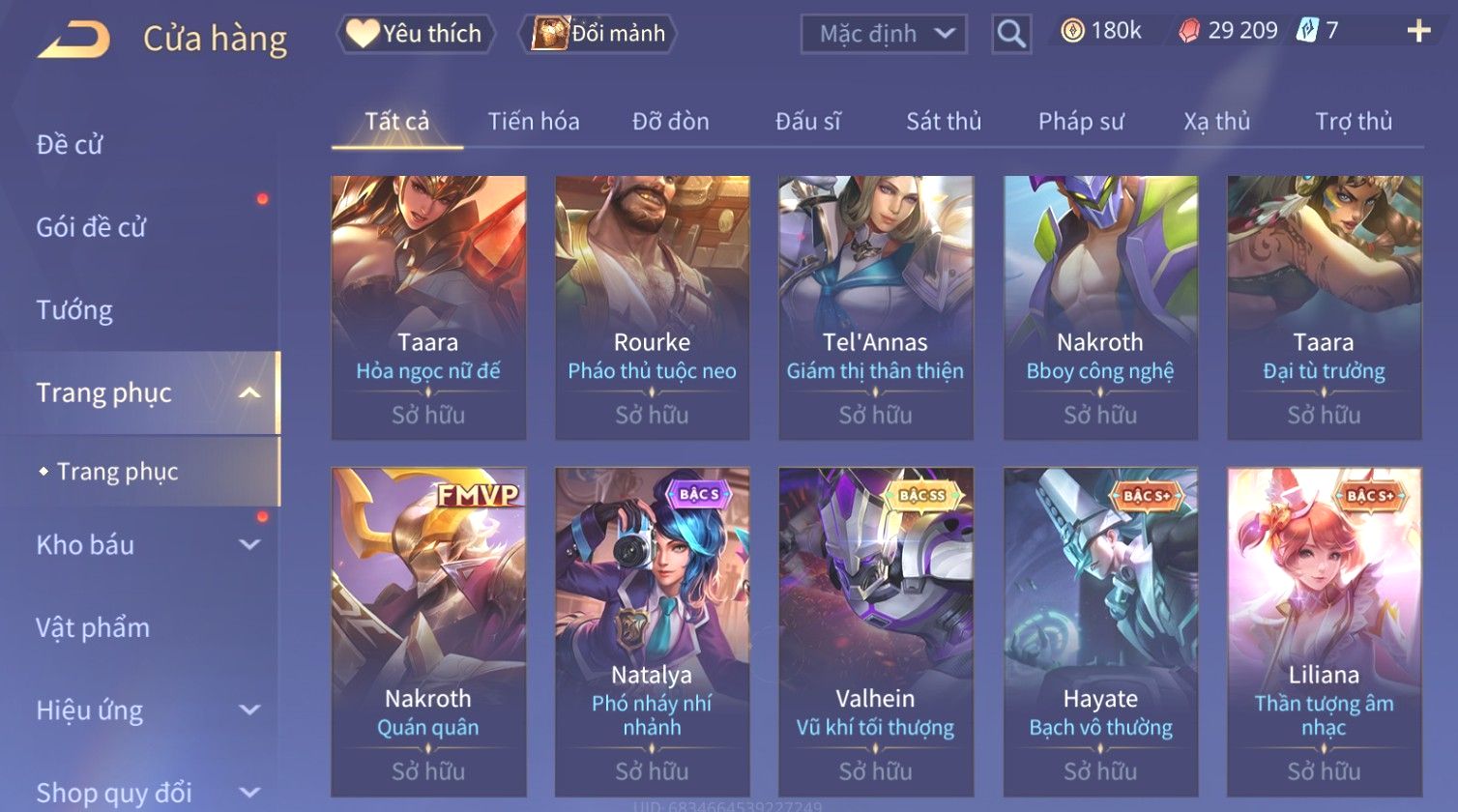1458x812 pixels.
Task: Expand the Kho báu sidebar section
Action: coord(249,544)
